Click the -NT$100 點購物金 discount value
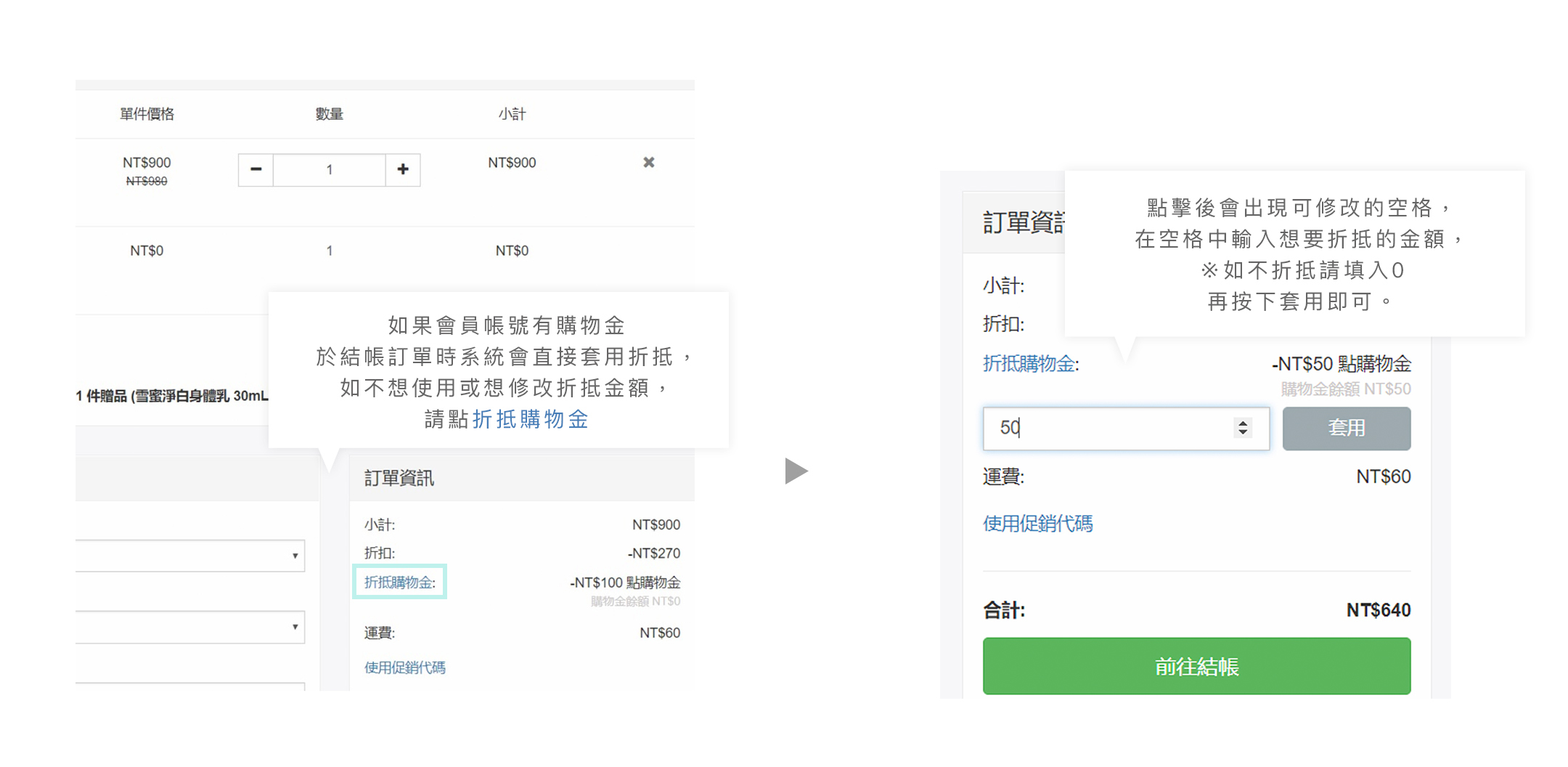The height and width of the screenshot is (767, 1568). 626,583
